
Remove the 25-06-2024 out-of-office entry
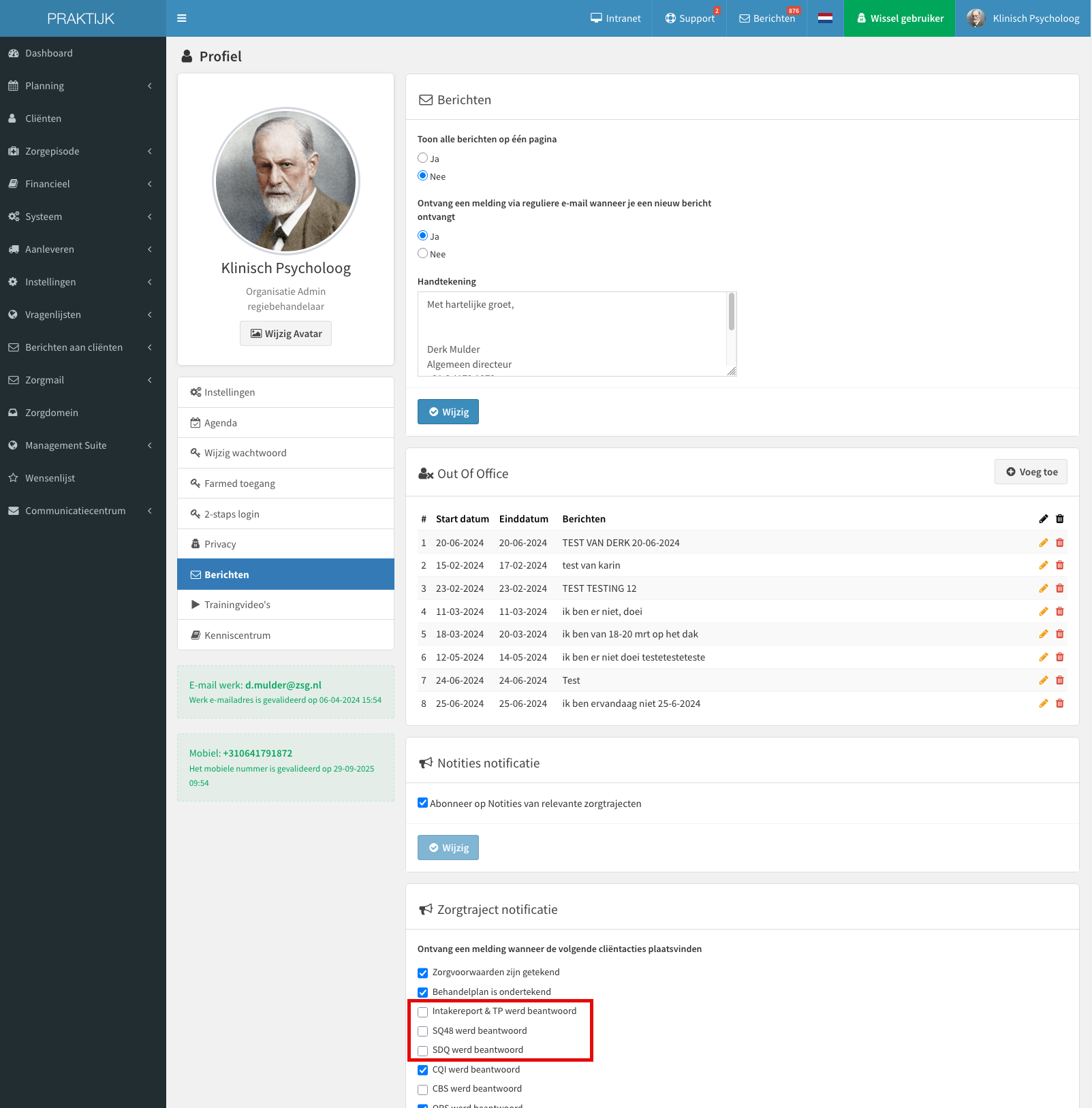coord(1059,703)
